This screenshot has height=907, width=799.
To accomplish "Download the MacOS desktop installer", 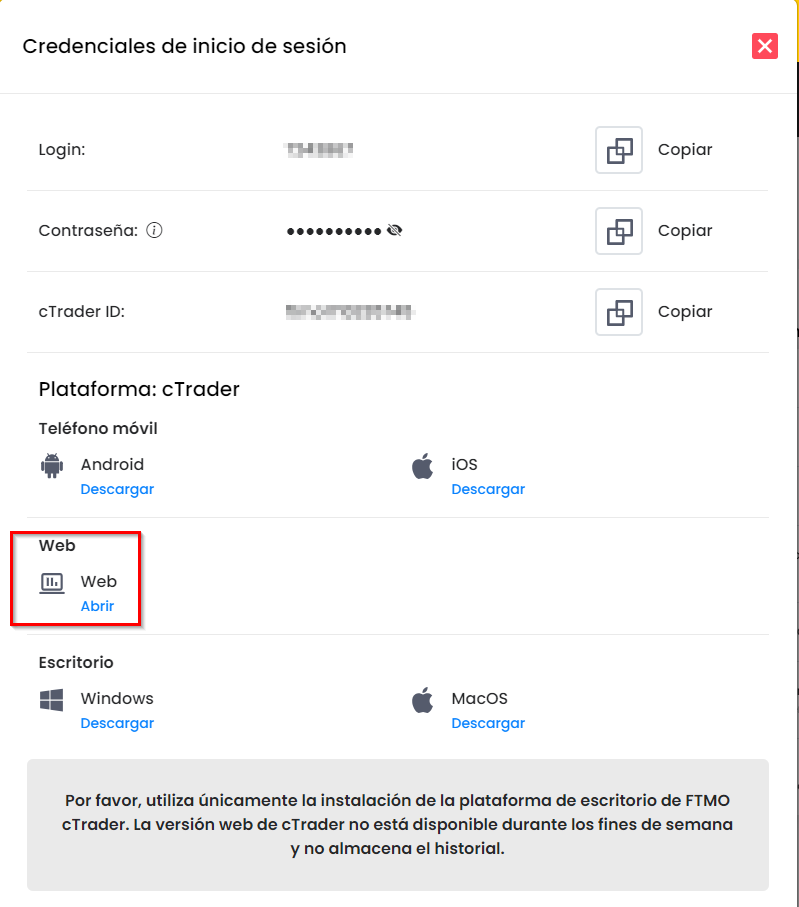I will point(488,724).
